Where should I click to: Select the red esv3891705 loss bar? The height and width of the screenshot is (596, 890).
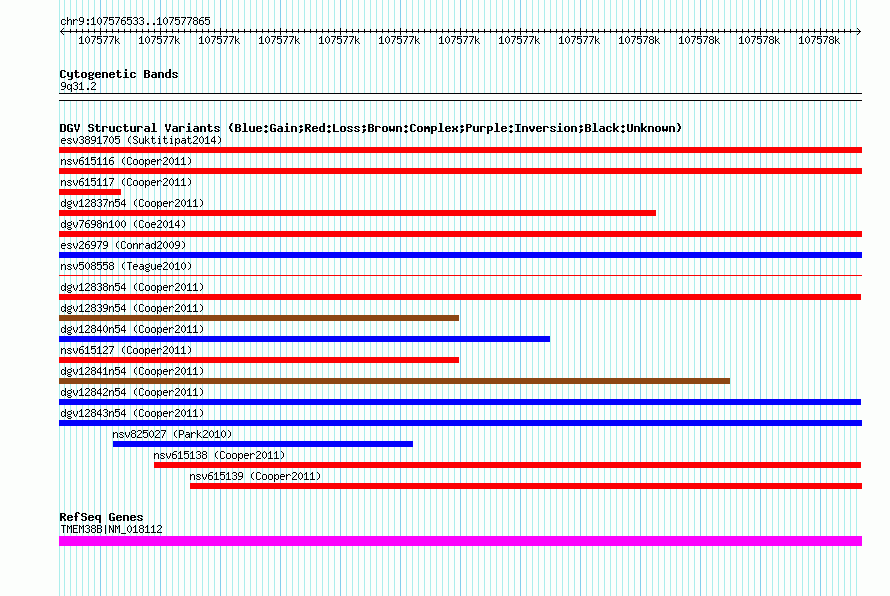point(460,150)
